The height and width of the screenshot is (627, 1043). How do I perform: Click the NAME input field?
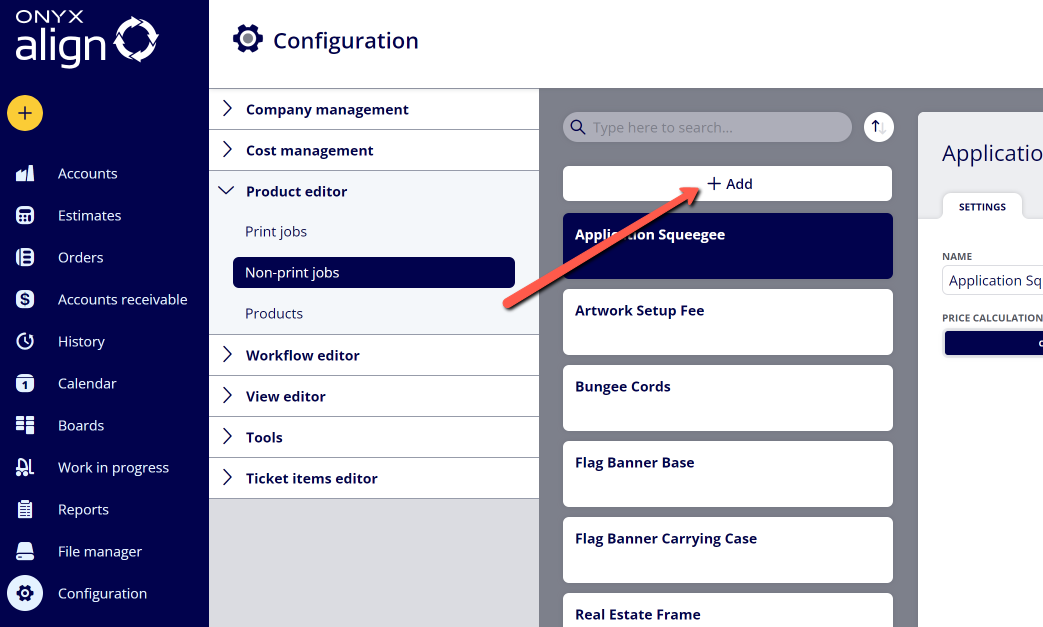pyautogui.click(x=992, y=281)
